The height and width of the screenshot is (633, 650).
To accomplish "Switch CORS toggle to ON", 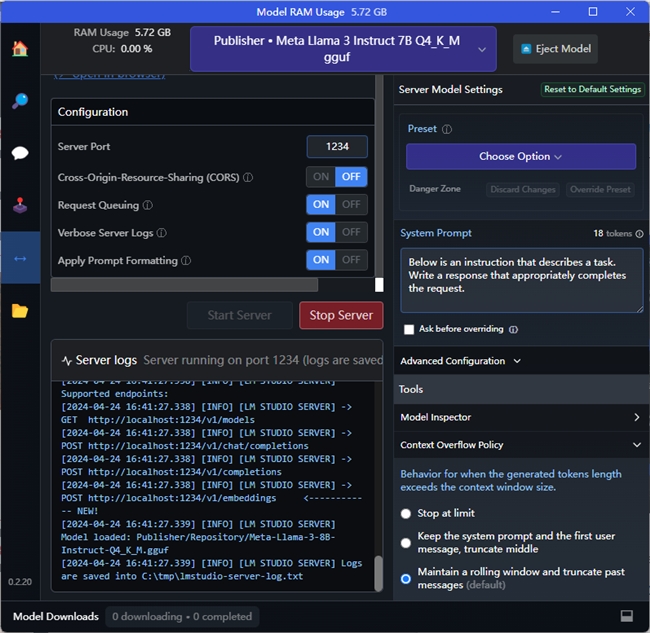I will [x=321, y=177].
